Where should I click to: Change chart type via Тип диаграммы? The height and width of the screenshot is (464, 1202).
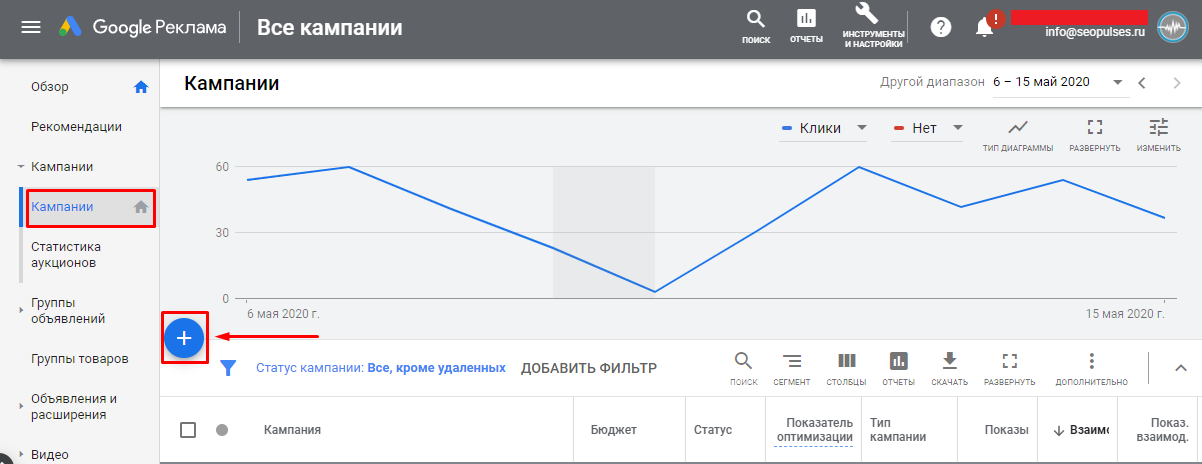(x=1018, y=135)
